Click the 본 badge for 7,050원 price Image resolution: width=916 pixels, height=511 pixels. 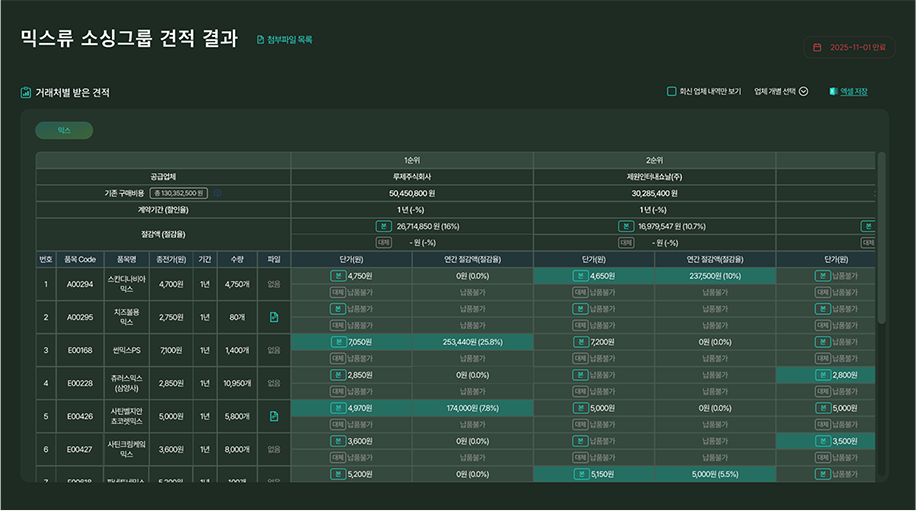338,342
